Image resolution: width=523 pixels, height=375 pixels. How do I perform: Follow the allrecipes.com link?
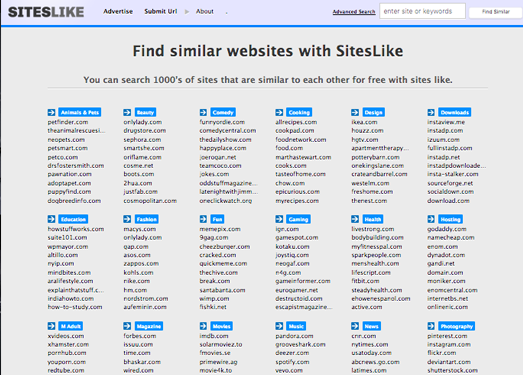point(296,122)
